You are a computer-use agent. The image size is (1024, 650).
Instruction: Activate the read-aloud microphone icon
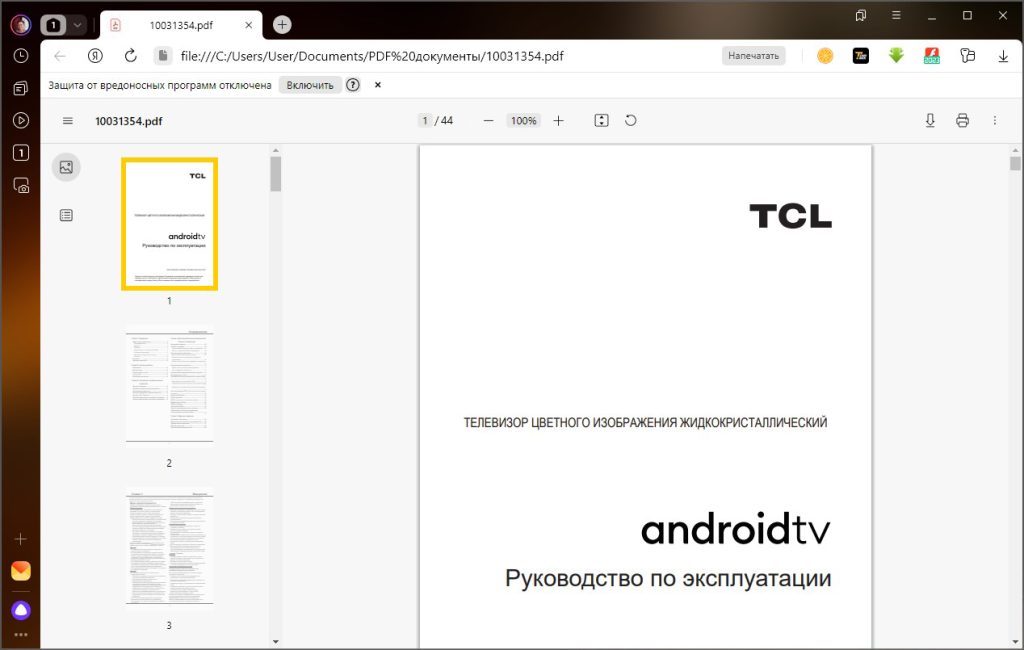tap(930, 119)
